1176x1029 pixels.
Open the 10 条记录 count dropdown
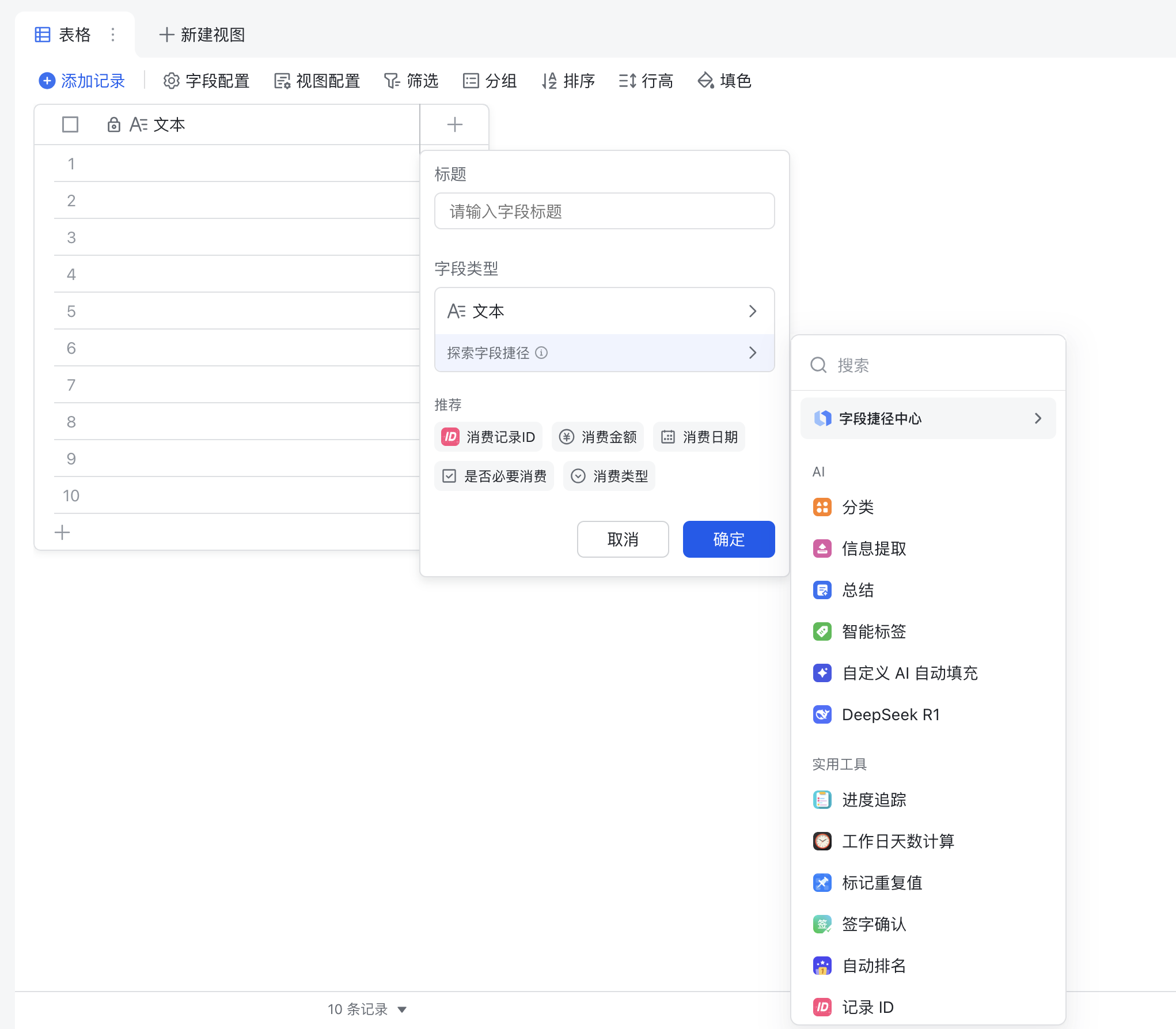tap(367, 1009)
